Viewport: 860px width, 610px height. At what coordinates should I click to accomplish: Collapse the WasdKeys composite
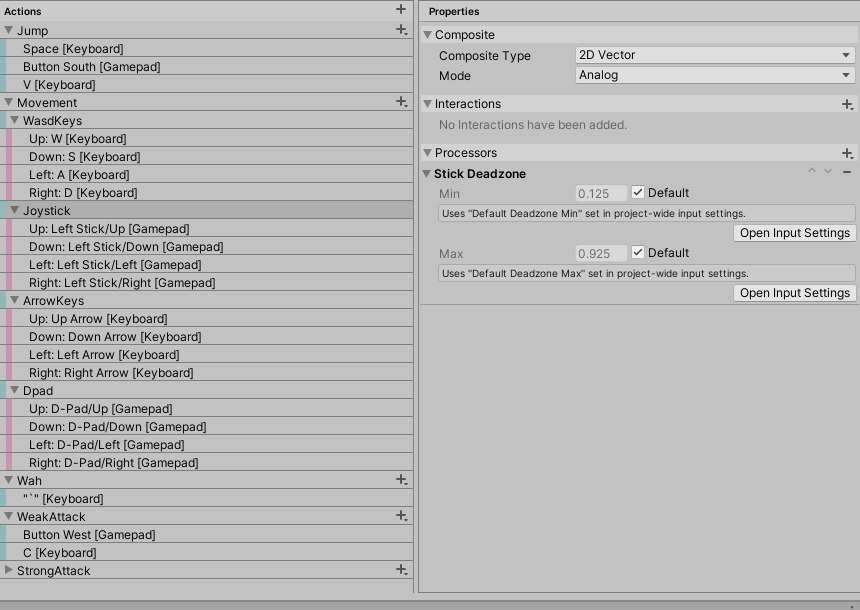click(15, 120)
